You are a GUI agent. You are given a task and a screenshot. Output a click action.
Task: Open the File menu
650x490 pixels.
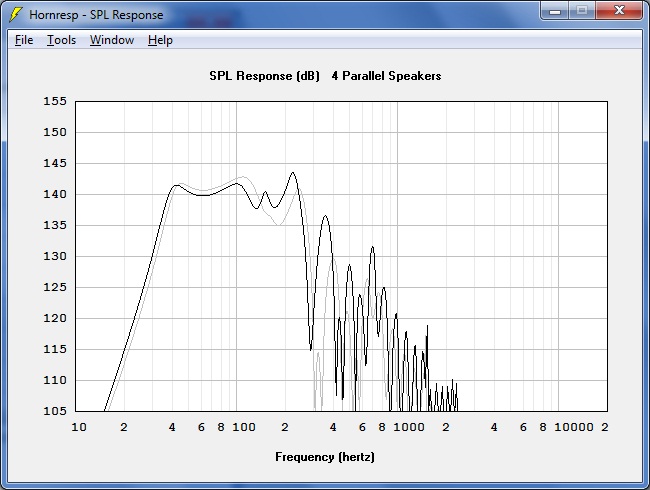24,40
